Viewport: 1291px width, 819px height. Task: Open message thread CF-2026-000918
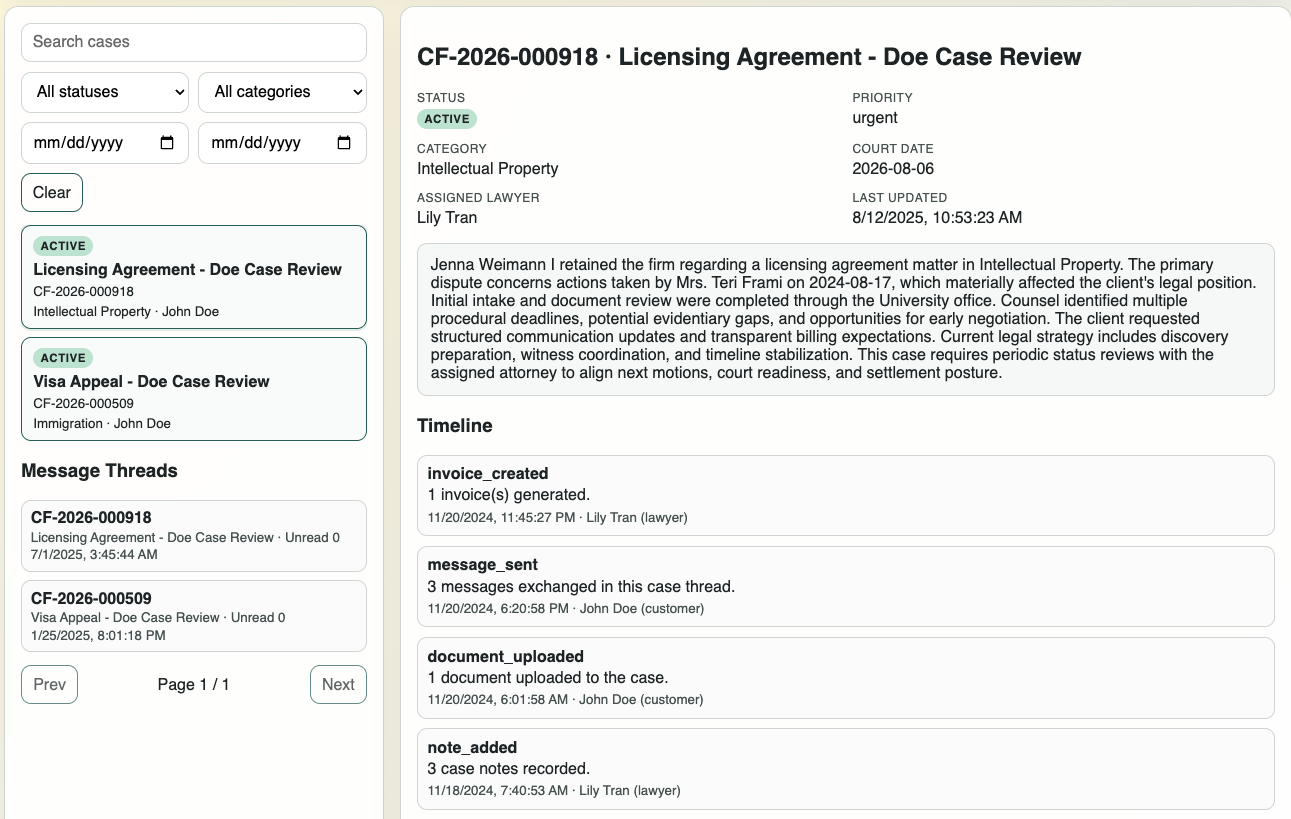tap(194, 536)
